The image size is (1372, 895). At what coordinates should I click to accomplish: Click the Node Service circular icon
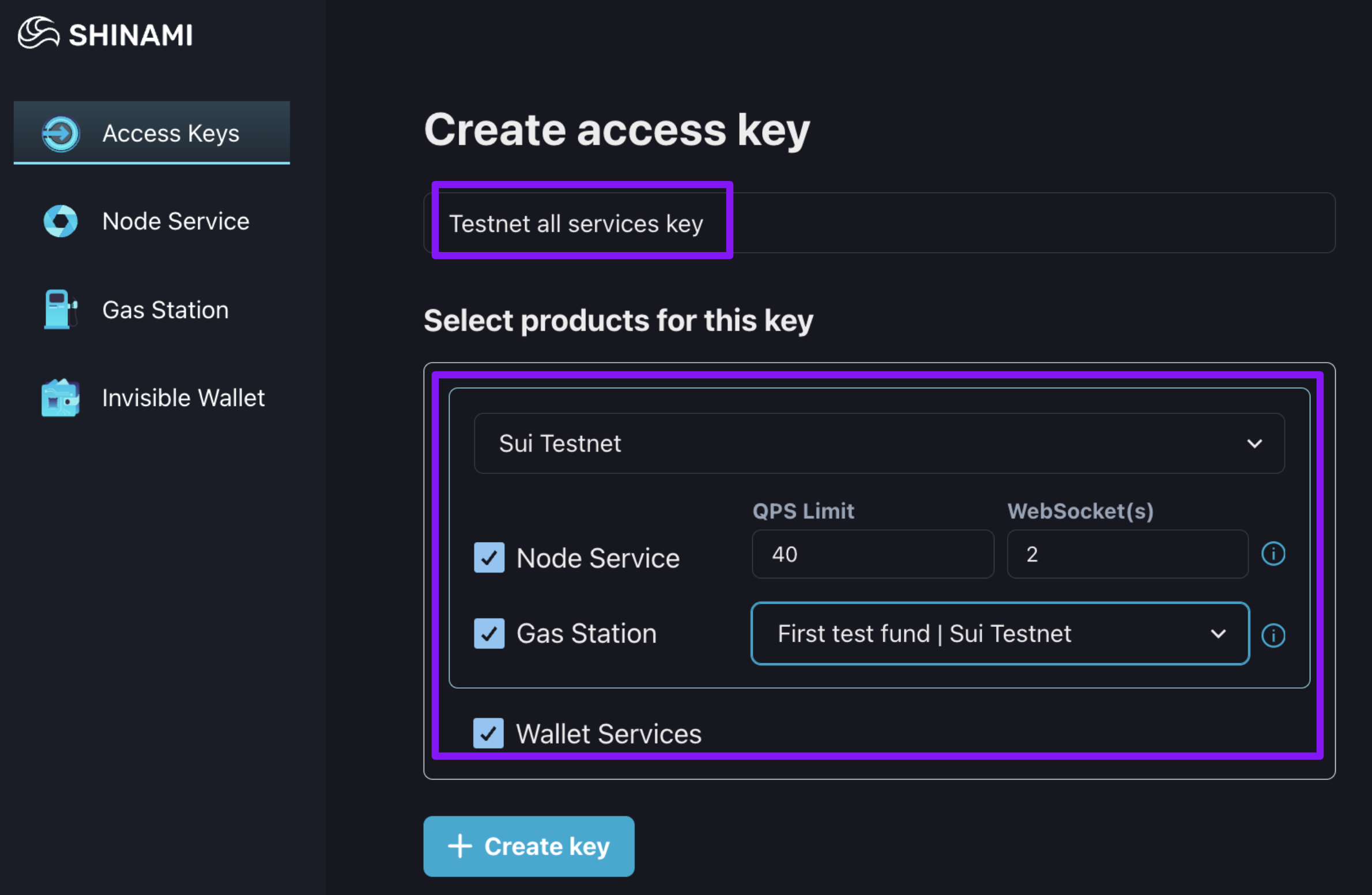tap(61, 221)
